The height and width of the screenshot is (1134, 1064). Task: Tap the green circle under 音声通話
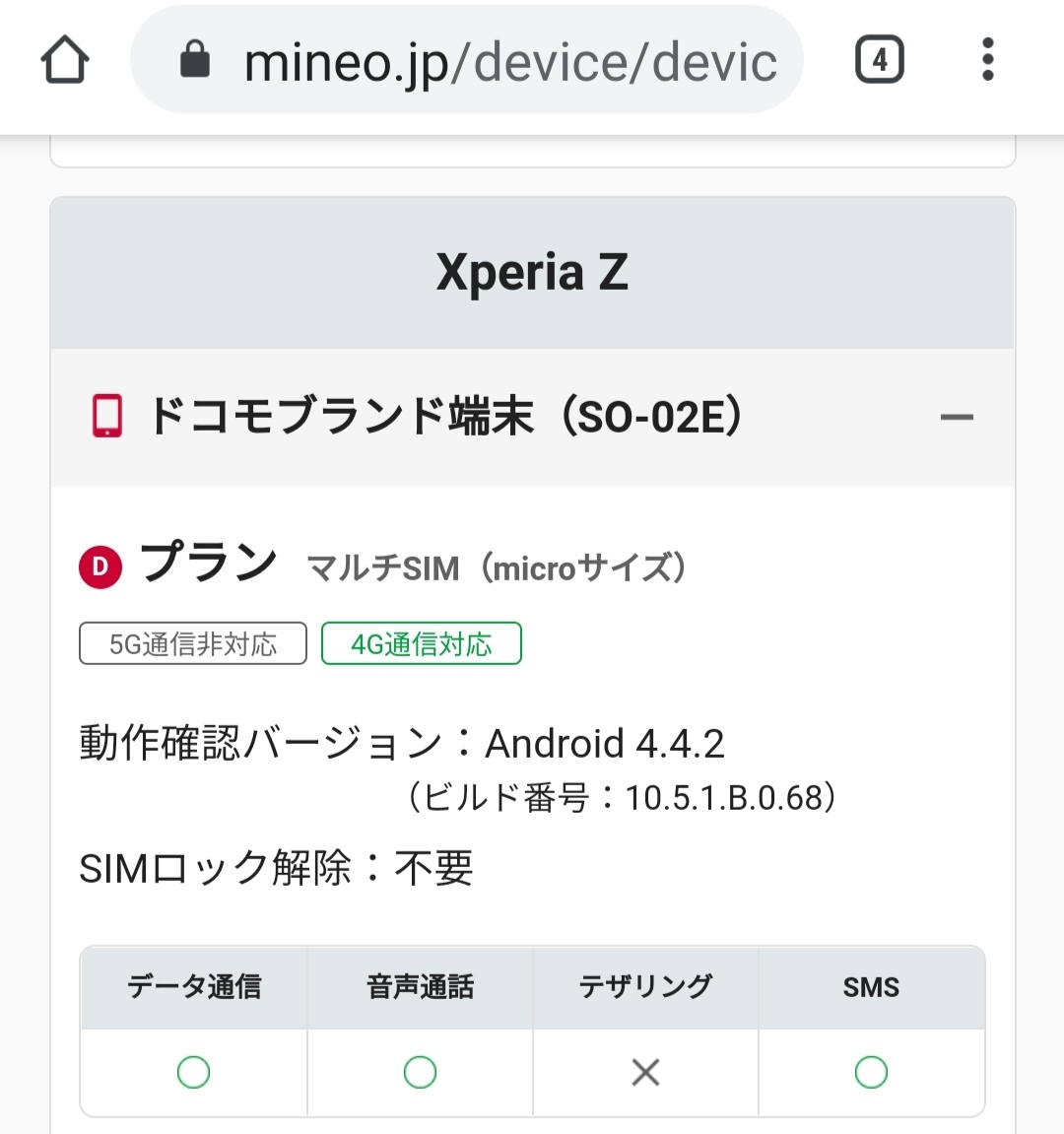(x=420, y=1072)
